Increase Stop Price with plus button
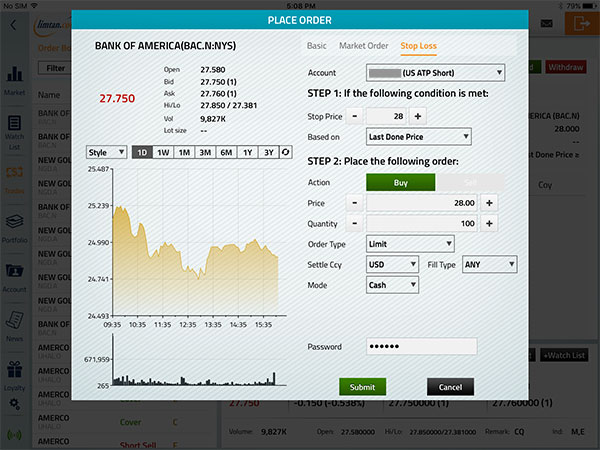The height and width of the screenshot is (450, 600). 417,116
